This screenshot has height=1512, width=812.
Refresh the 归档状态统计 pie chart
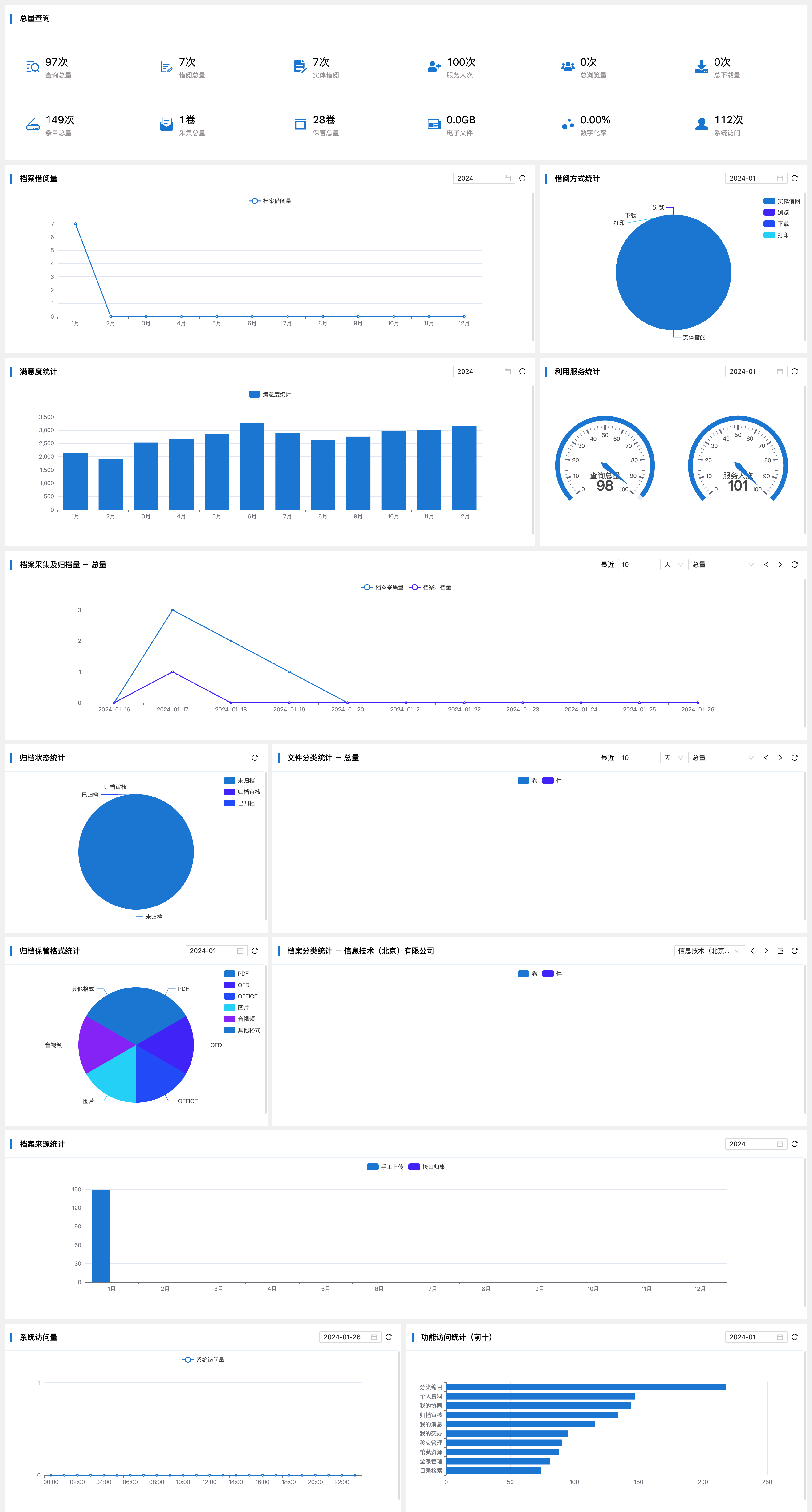tap(255, 758)
